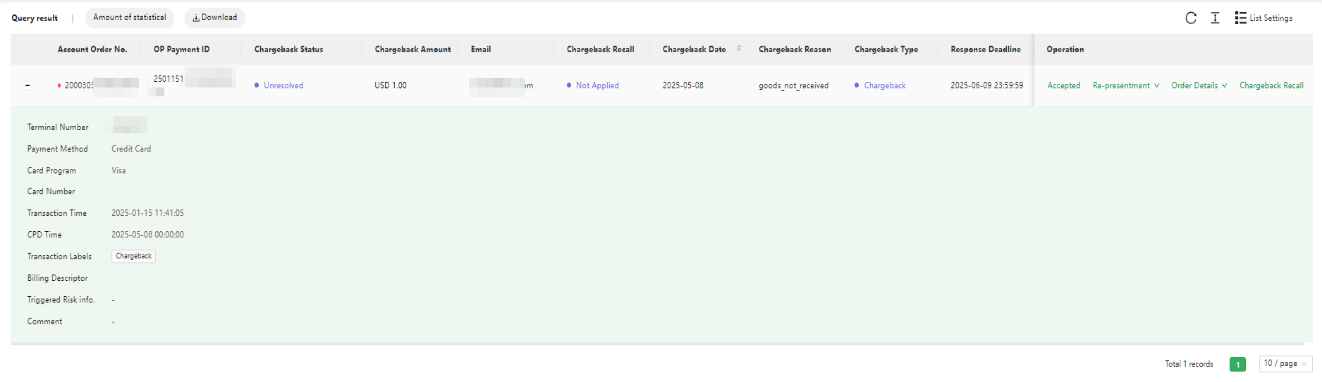Click the account order number starting 200030
Viewport: 1322px width, 382px height.
pyautogui.click(x=101, y=85)
